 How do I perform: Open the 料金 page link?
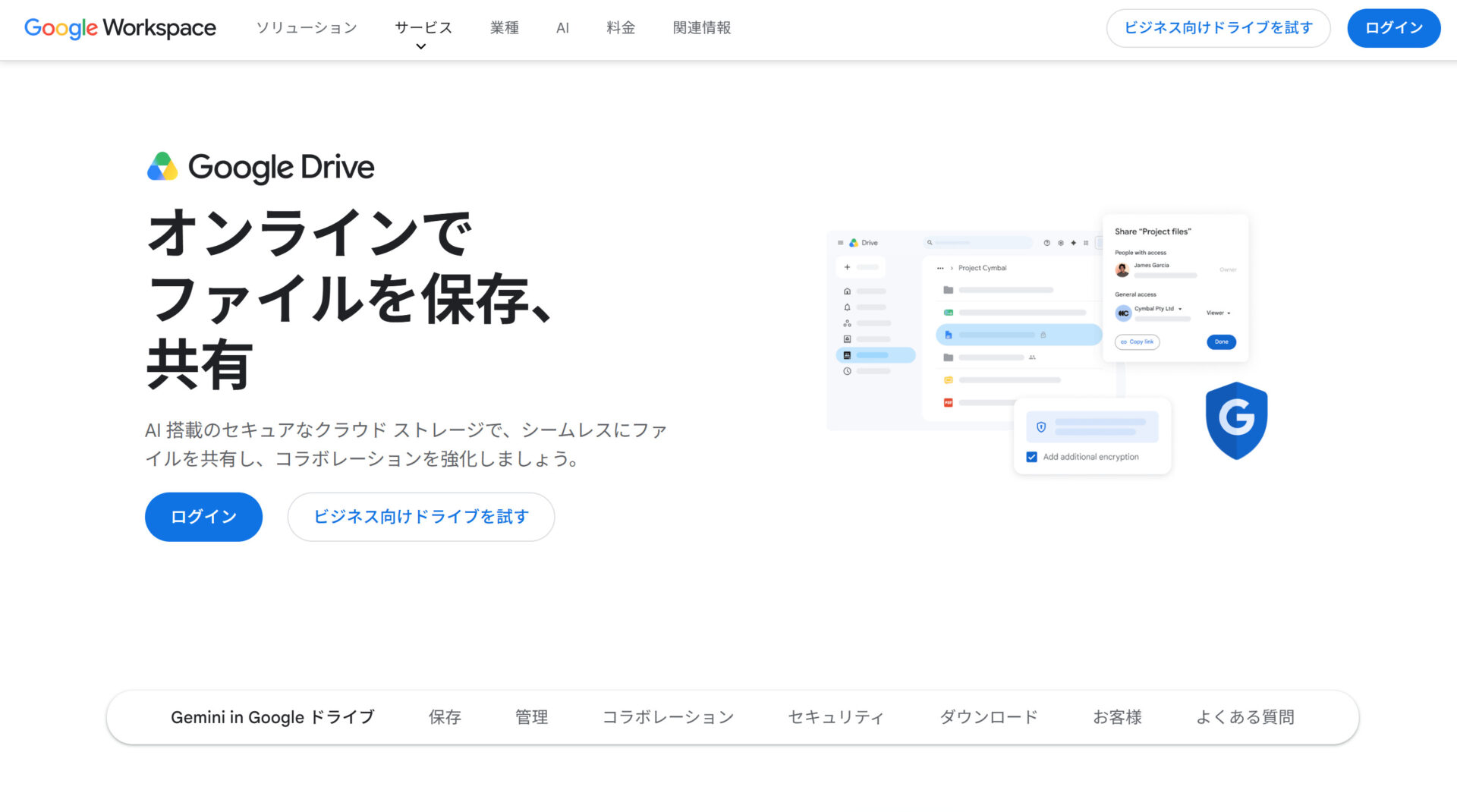click(x=621, y=28)
